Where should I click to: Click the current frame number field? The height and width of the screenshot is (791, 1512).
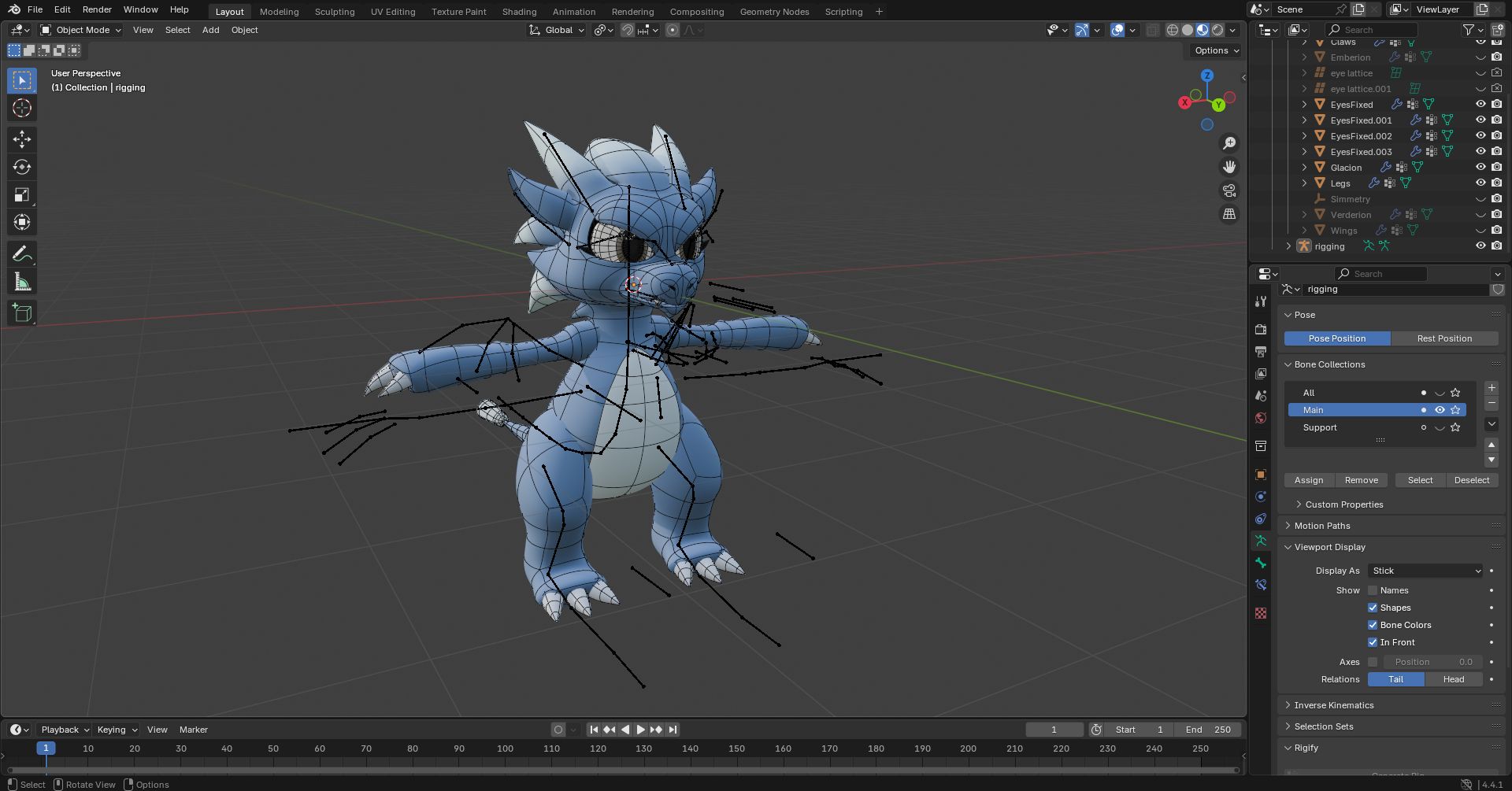pyautogui.click(x=1054, y=730)
